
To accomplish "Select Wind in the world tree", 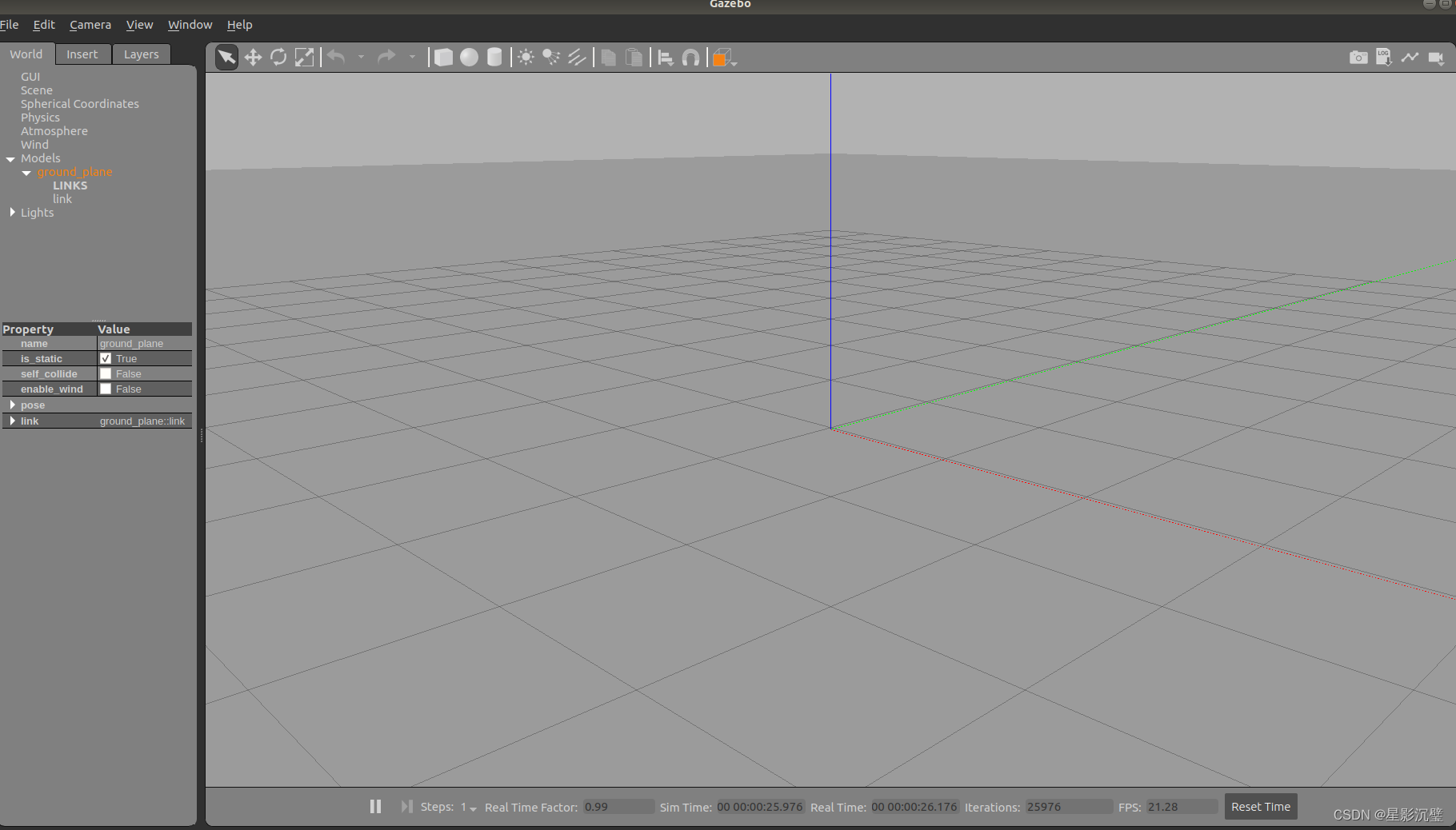I will pyautogui.click(x=34, y=145).
